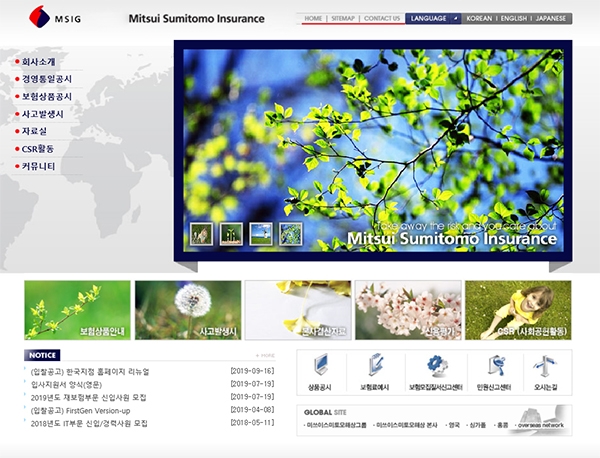This screenshot has width=600, height=458.
Task: Open notice 입사지원서 양식(영문)
Action: [67, 385]
